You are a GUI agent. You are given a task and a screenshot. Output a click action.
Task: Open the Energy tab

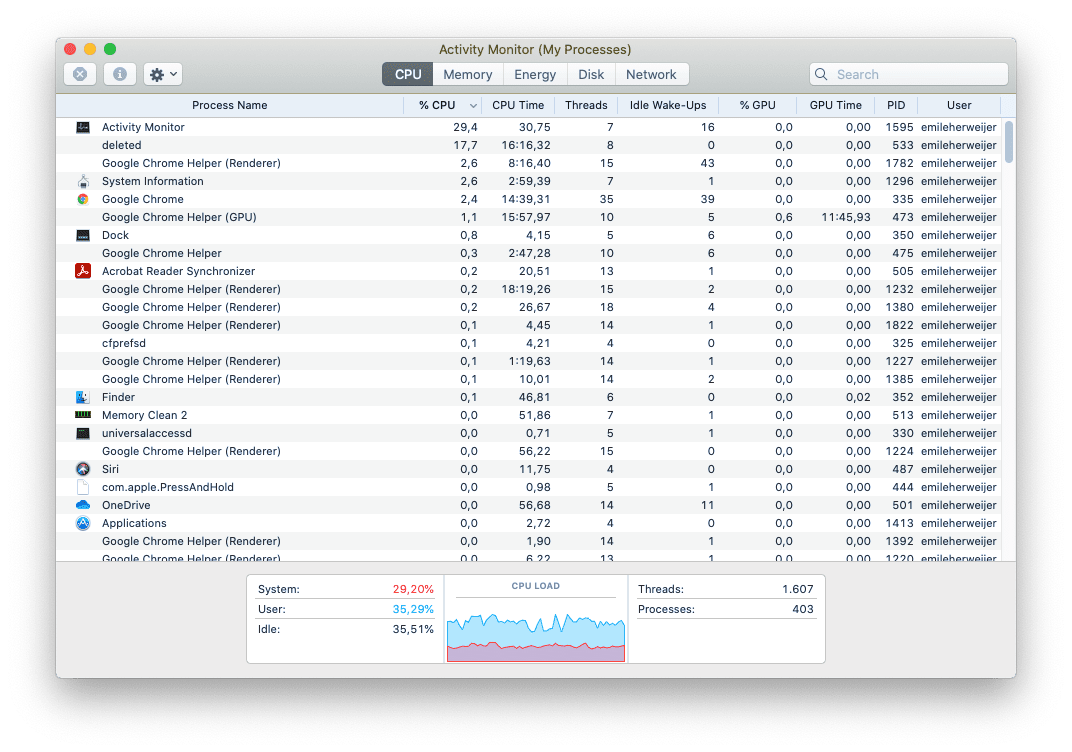(535, 74)
